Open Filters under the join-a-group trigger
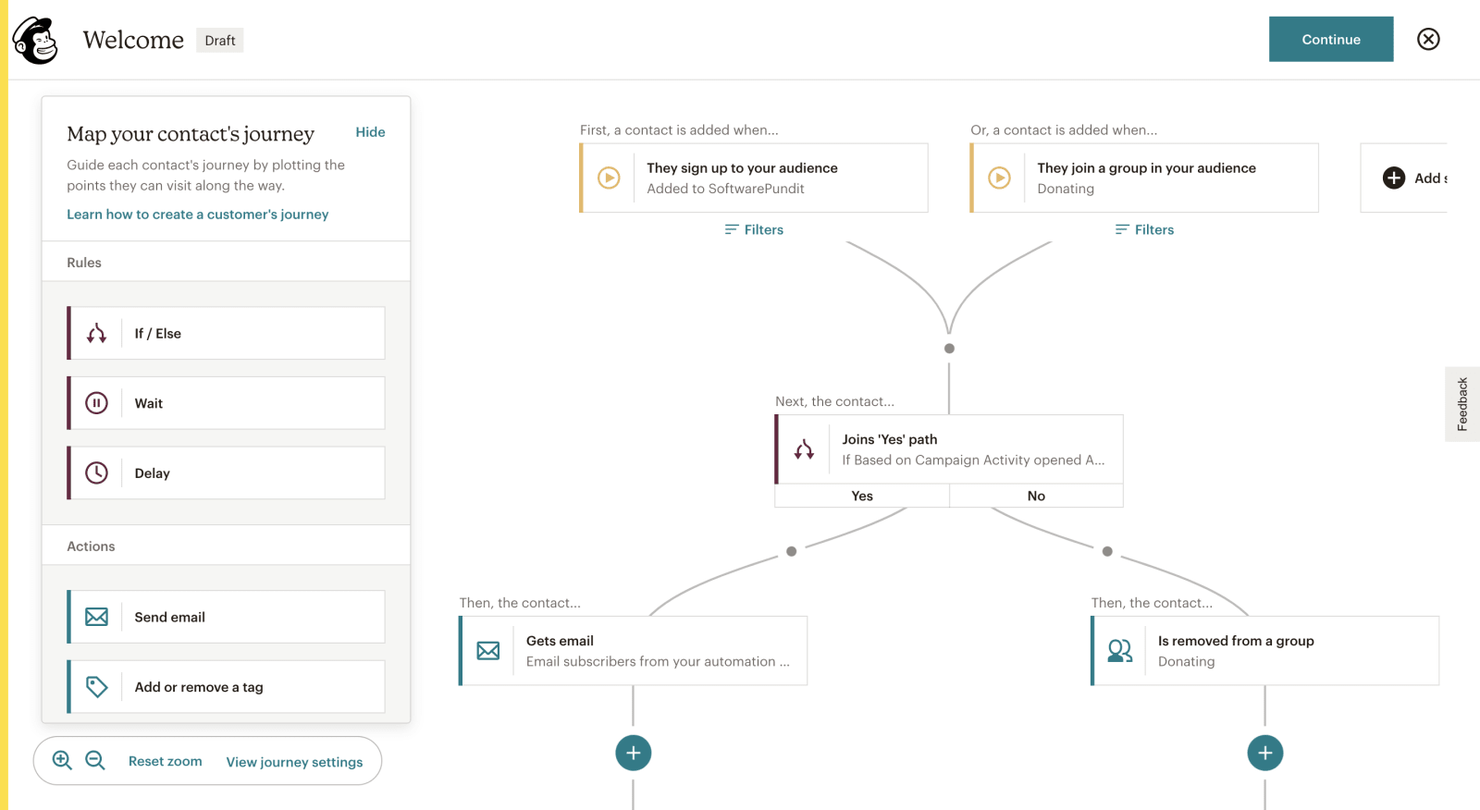 click(1143, 230)
